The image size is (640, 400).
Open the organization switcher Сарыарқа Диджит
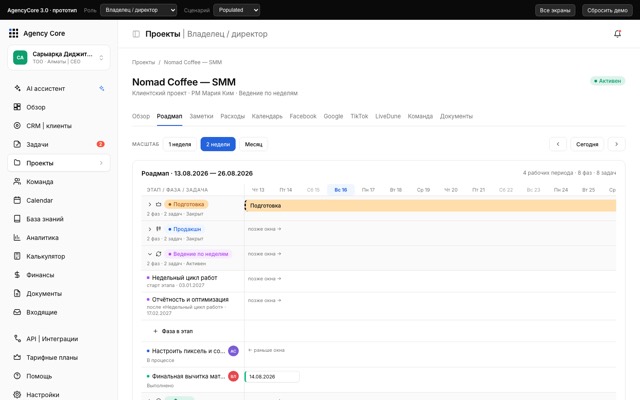(x=58, y=57)
